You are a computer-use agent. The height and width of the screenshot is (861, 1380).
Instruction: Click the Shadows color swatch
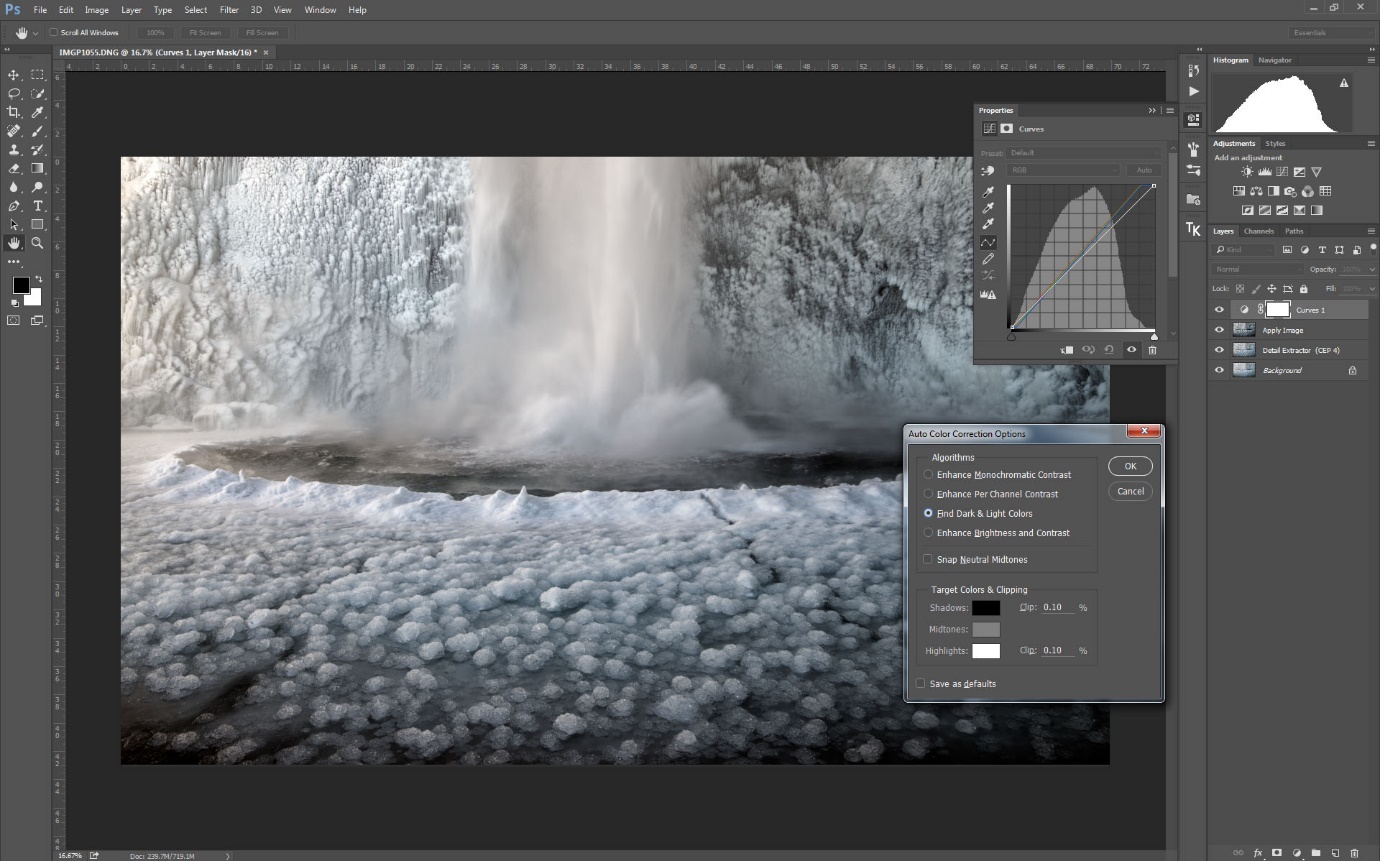coord(986,608)
